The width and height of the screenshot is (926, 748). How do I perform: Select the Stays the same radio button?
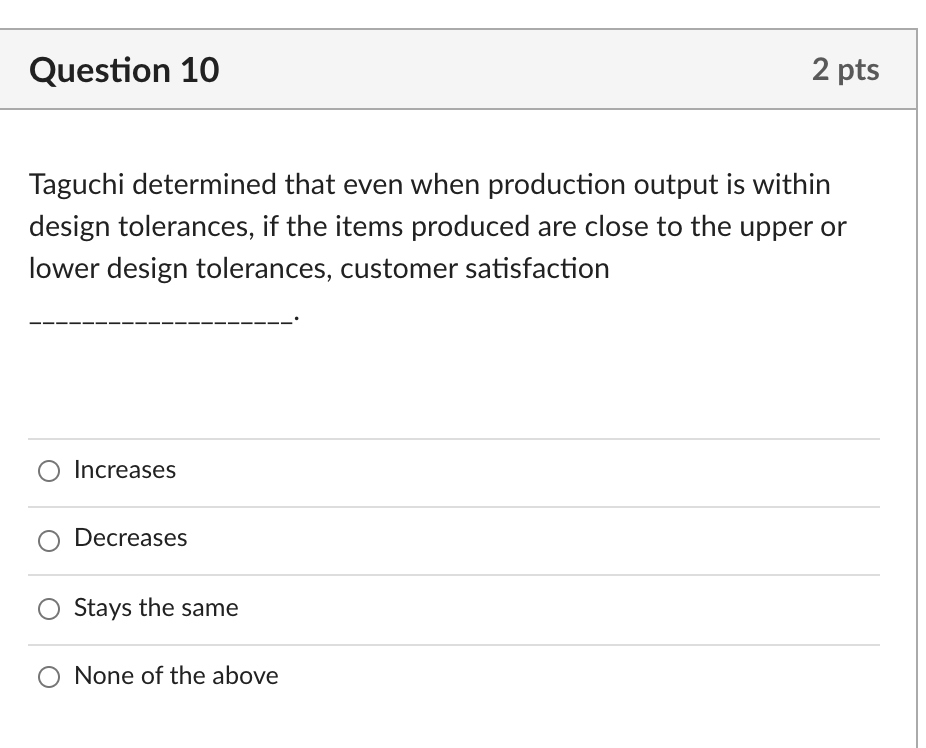coord(49,608)
